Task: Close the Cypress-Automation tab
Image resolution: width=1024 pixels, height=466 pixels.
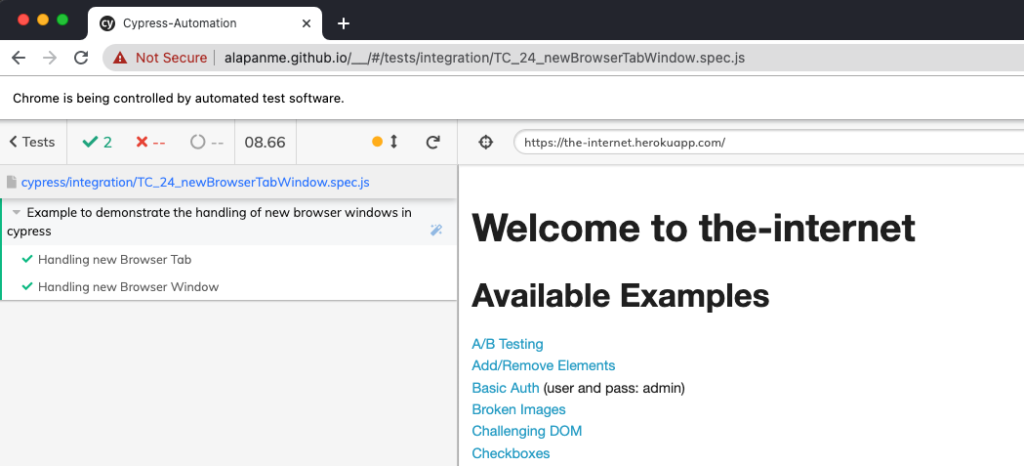Action: [x=306, y=23]
